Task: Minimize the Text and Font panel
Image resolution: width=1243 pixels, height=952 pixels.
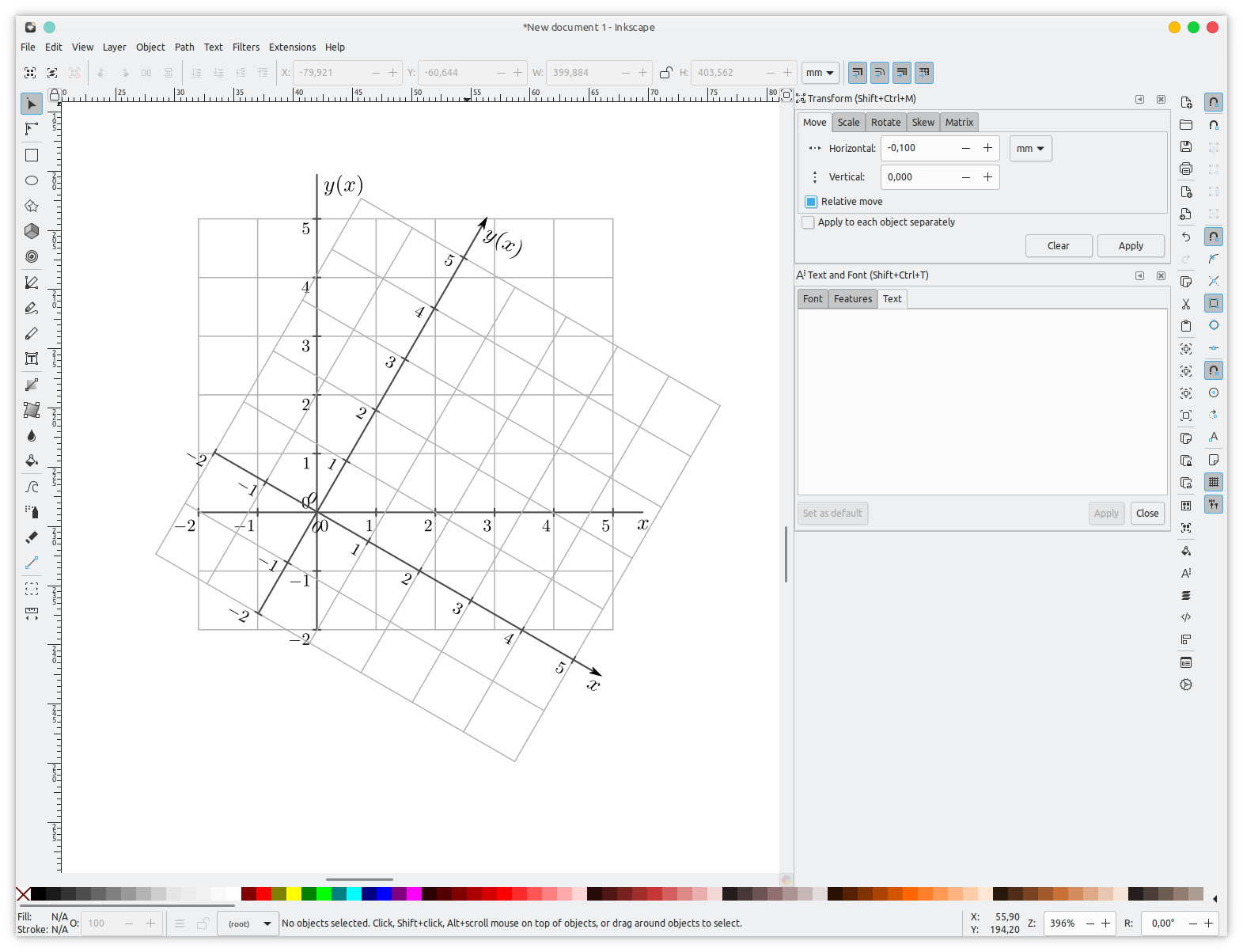Action: [x=1140, y=275]
